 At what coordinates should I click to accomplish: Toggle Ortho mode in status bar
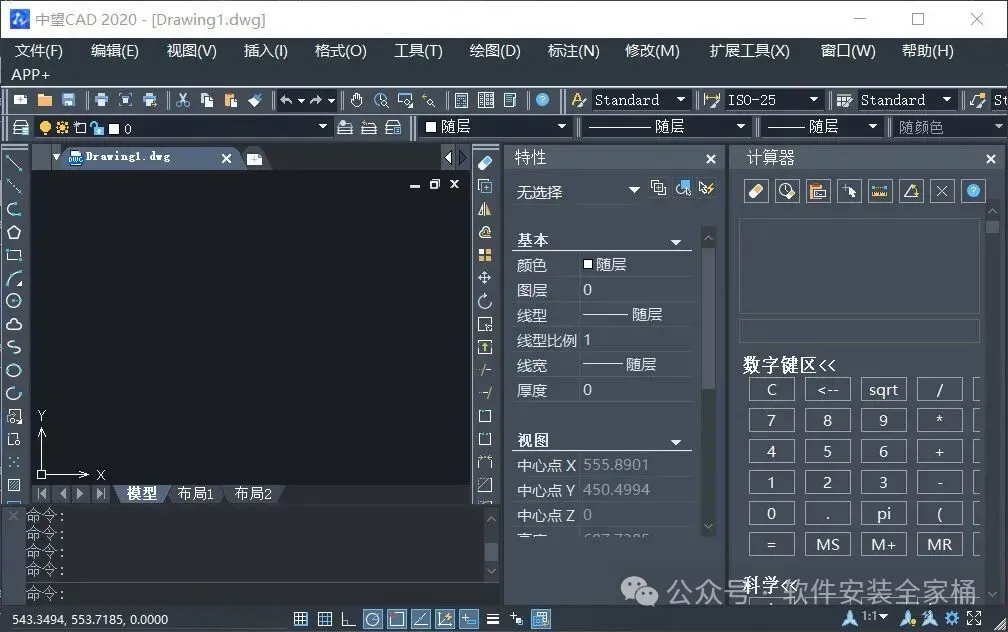click(348, 618)
